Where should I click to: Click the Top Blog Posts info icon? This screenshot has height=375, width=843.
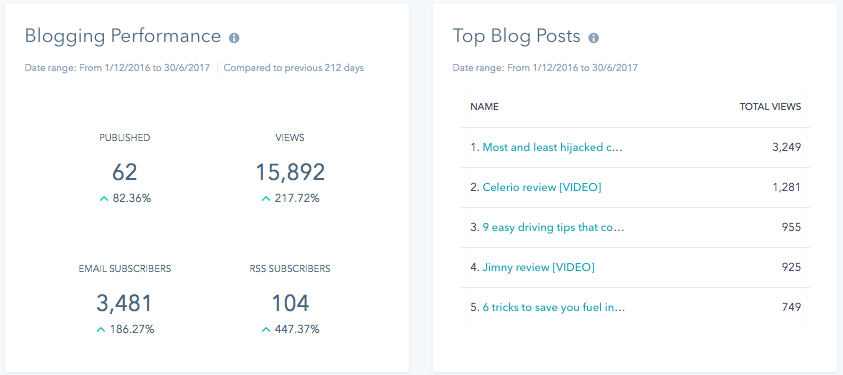[x=594, y=38]
